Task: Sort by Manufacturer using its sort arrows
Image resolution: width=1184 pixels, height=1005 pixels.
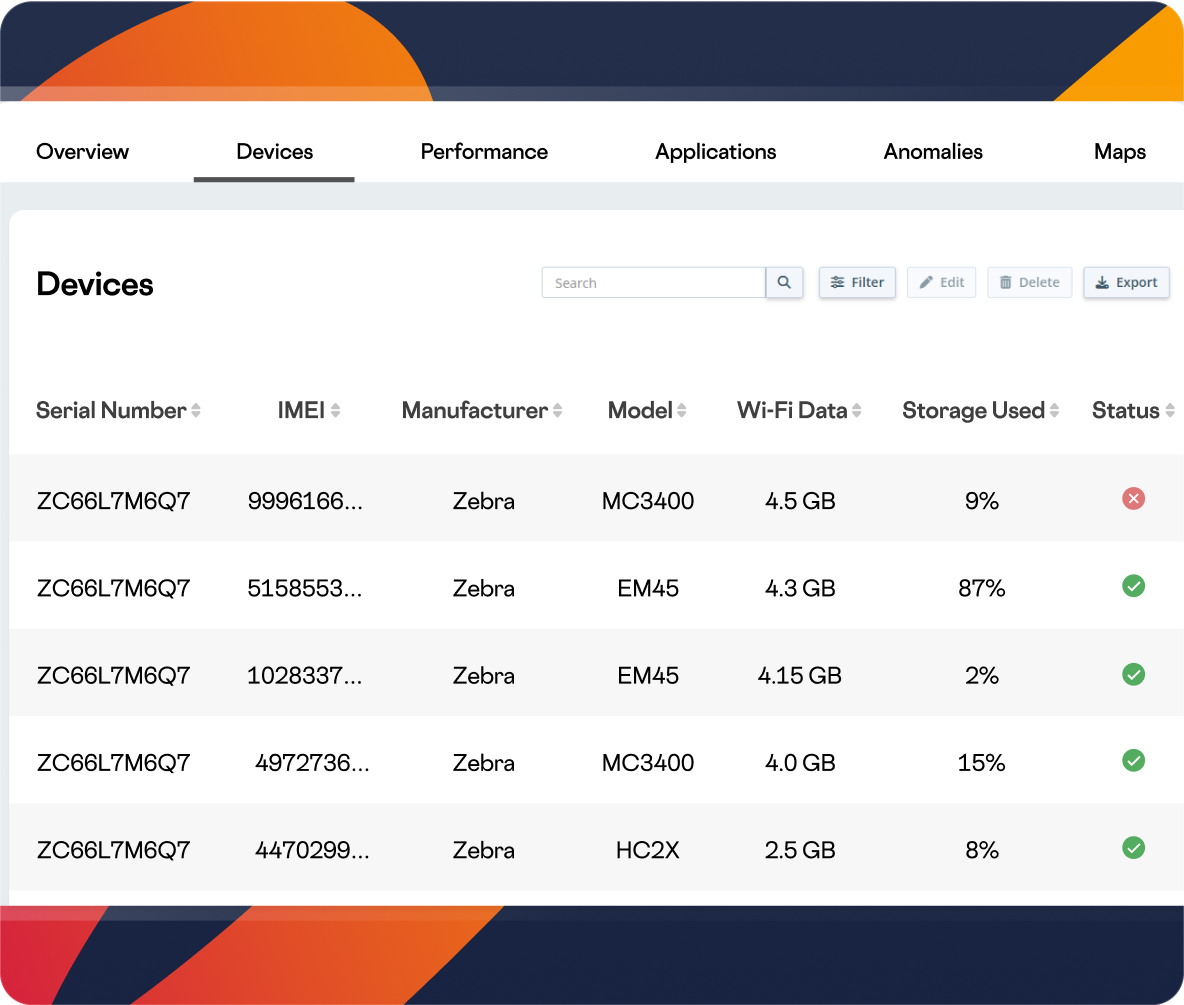Action: coord(557,411)
